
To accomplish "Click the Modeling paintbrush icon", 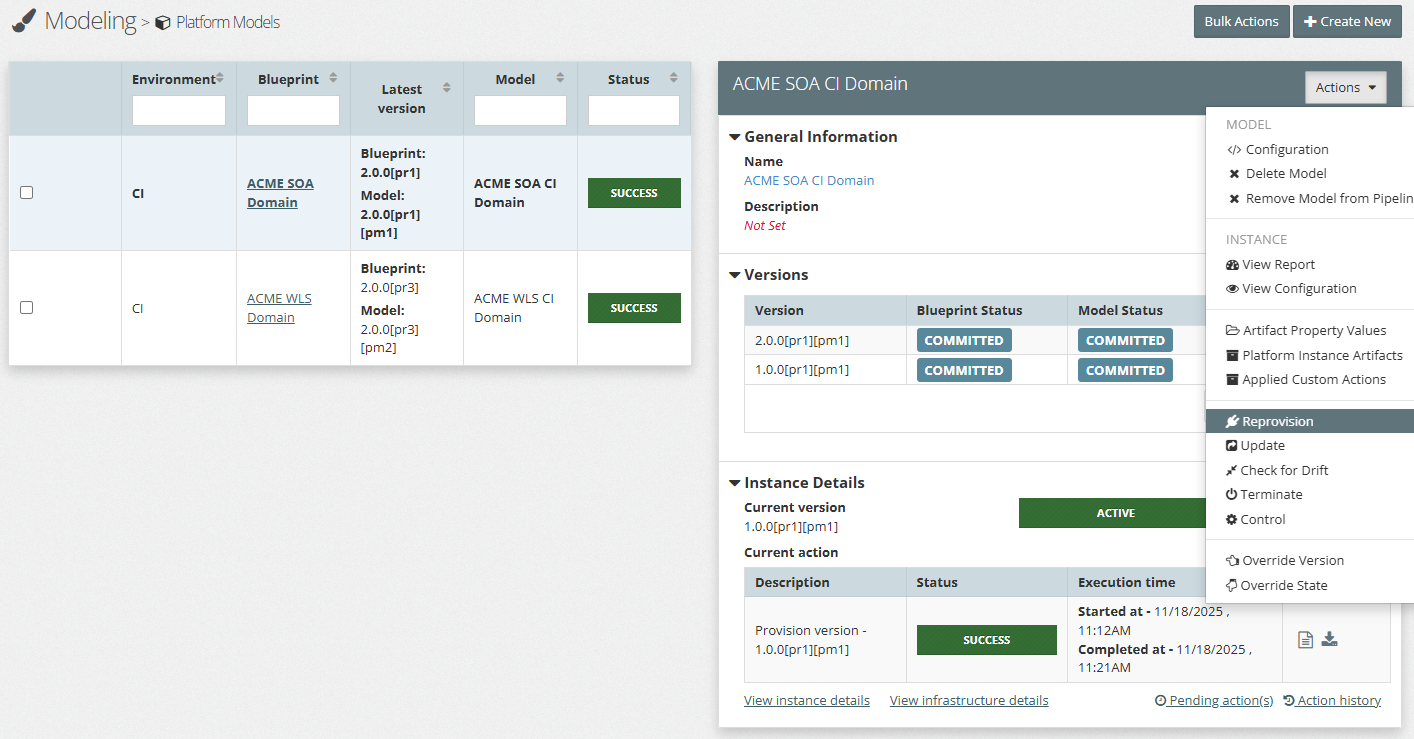I will (25, 21).
